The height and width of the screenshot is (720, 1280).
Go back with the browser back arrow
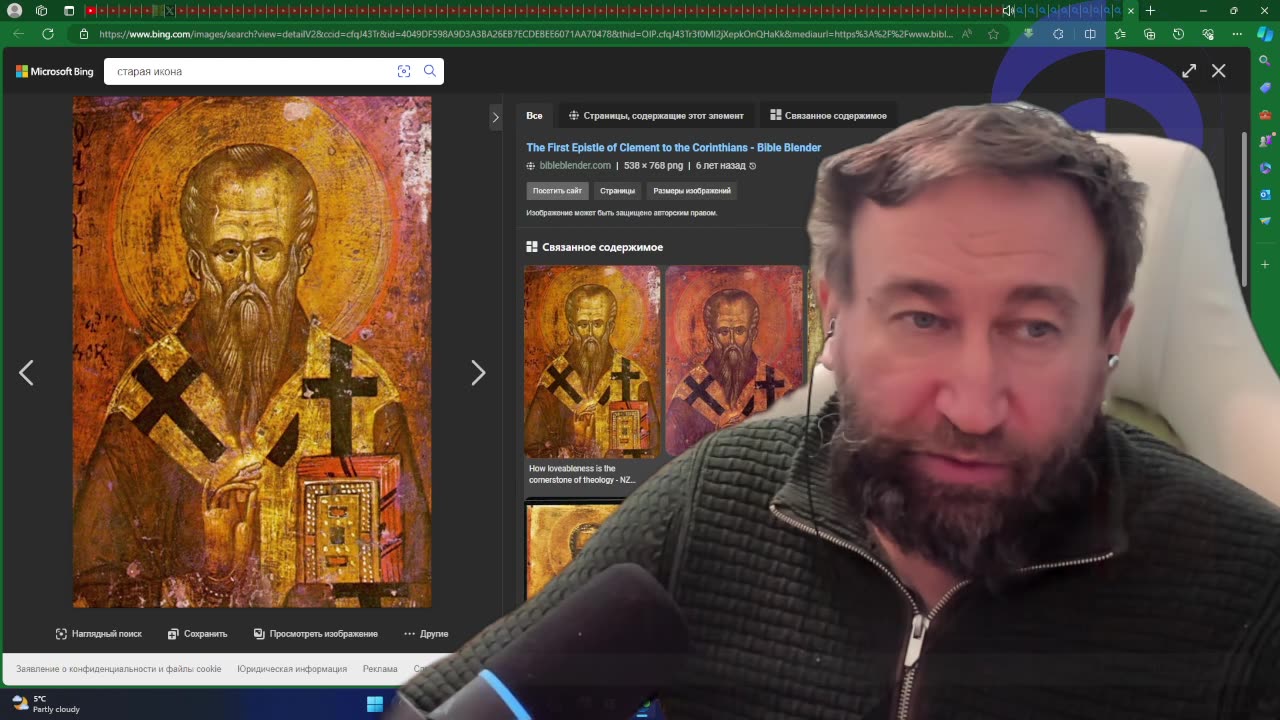[x=18, y=34]
